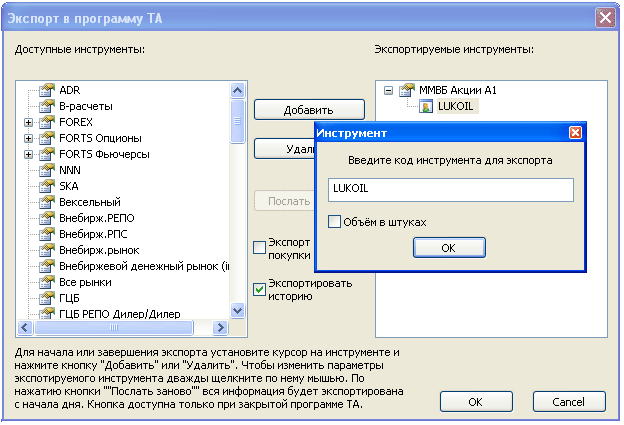Select ADR in available instruments

(x=70, y=90)
